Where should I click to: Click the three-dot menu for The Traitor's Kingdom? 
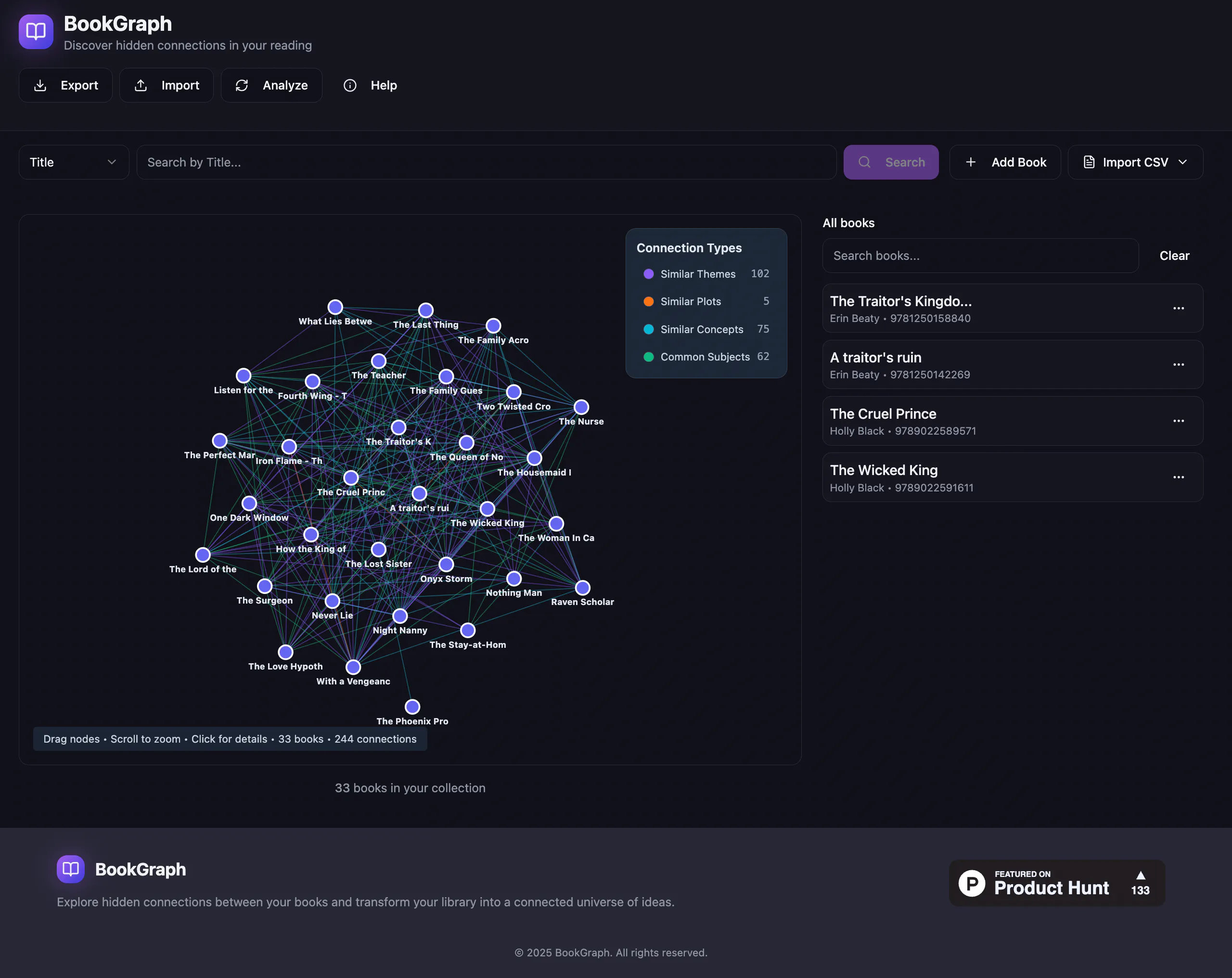1178,308
